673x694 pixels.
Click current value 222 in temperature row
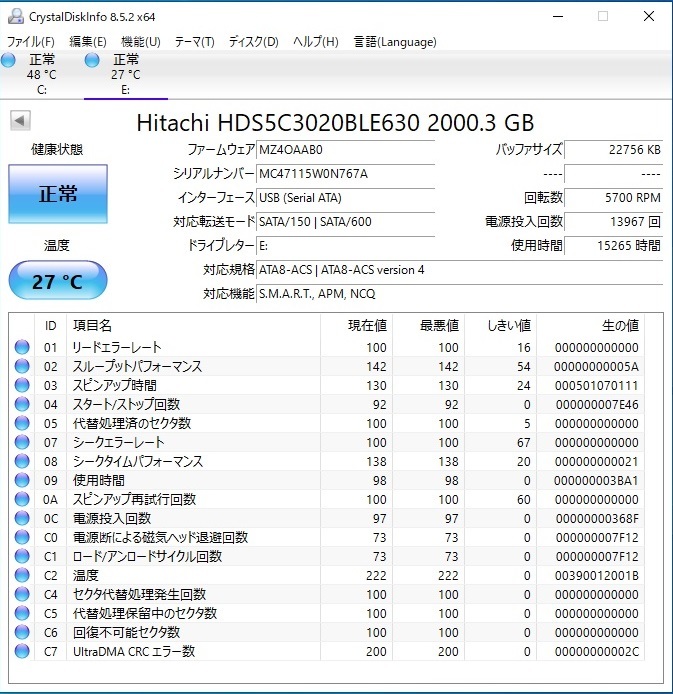coord(376,575)
